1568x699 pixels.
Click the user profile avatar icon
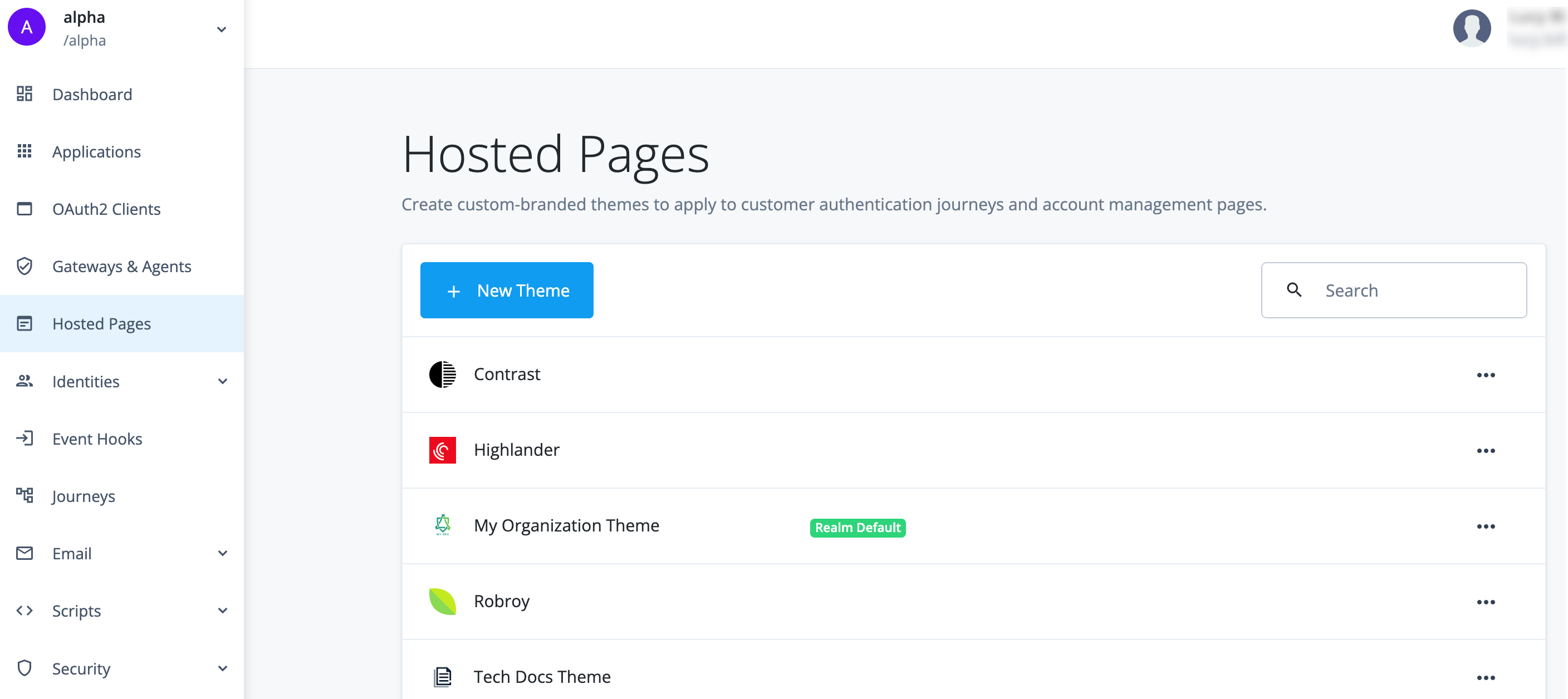[x=1470, y=28]
